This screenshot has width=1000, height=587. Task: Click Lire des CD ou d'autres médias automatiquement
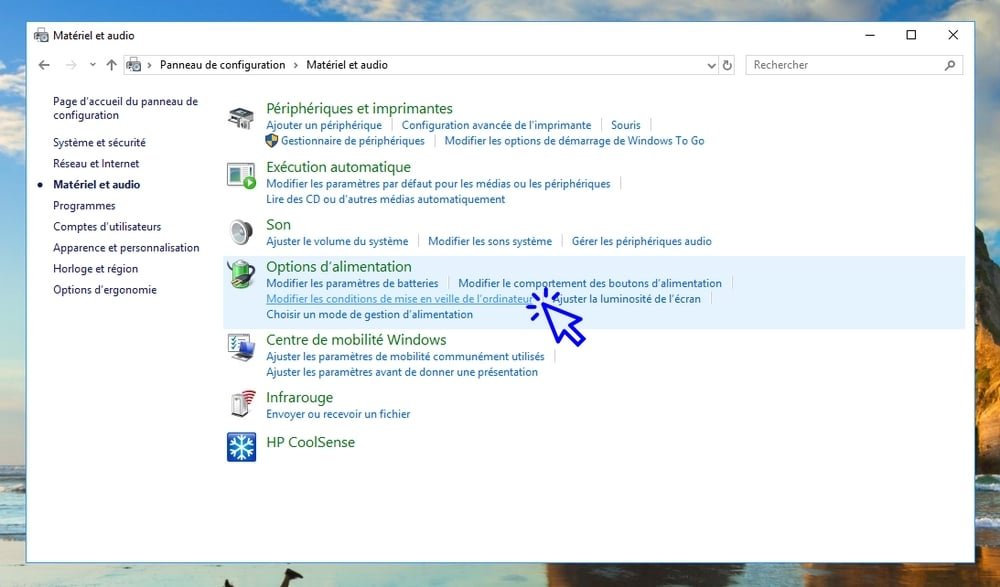click(386, 199)
